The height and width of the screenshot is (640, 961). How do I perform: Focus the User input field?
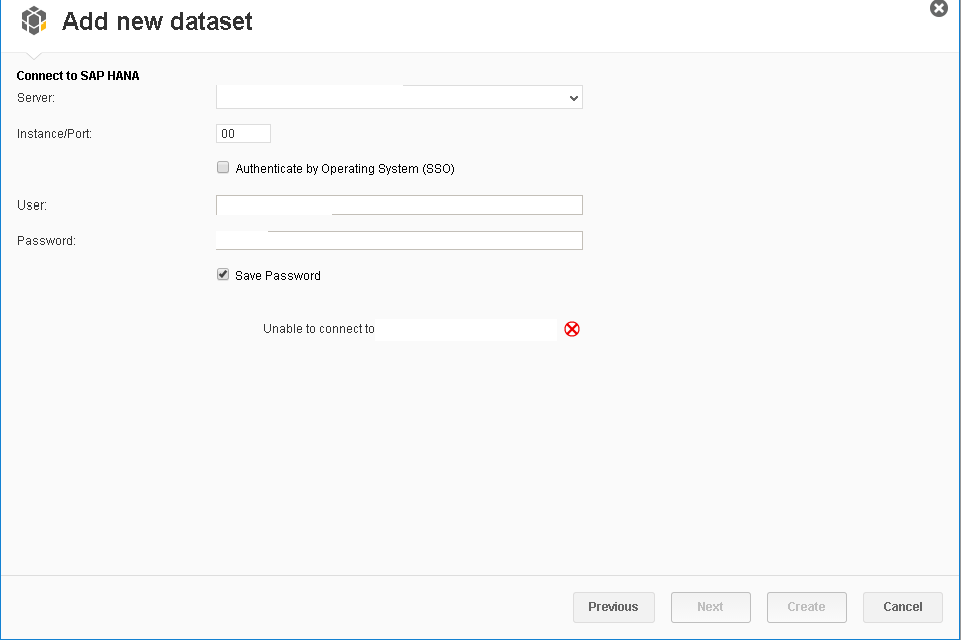pos(399,205)
